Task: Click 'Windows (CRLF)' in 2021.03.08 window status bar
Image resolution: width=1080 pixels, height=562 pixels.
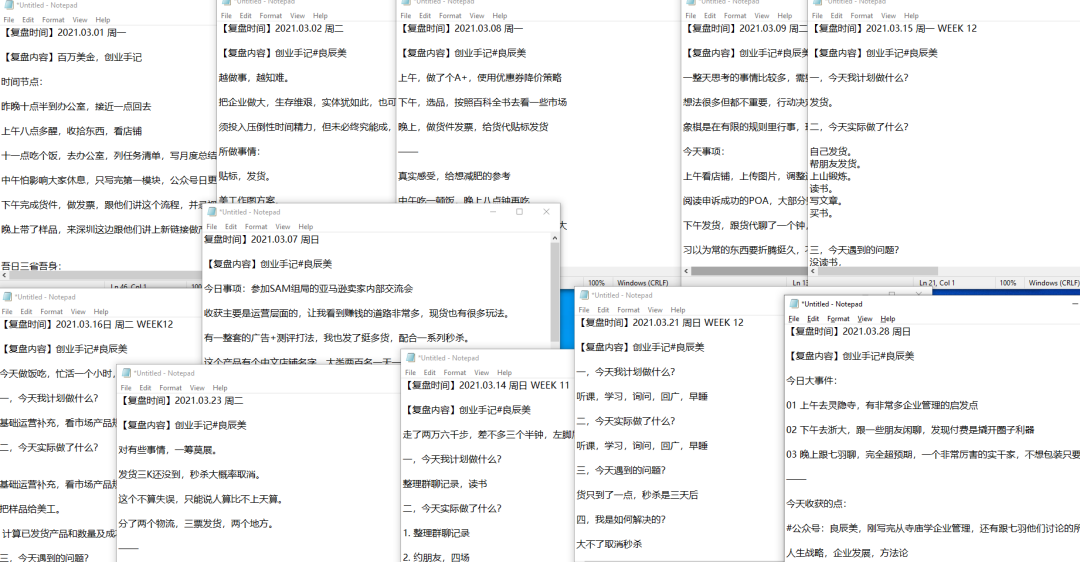Action: coord(643,283)
